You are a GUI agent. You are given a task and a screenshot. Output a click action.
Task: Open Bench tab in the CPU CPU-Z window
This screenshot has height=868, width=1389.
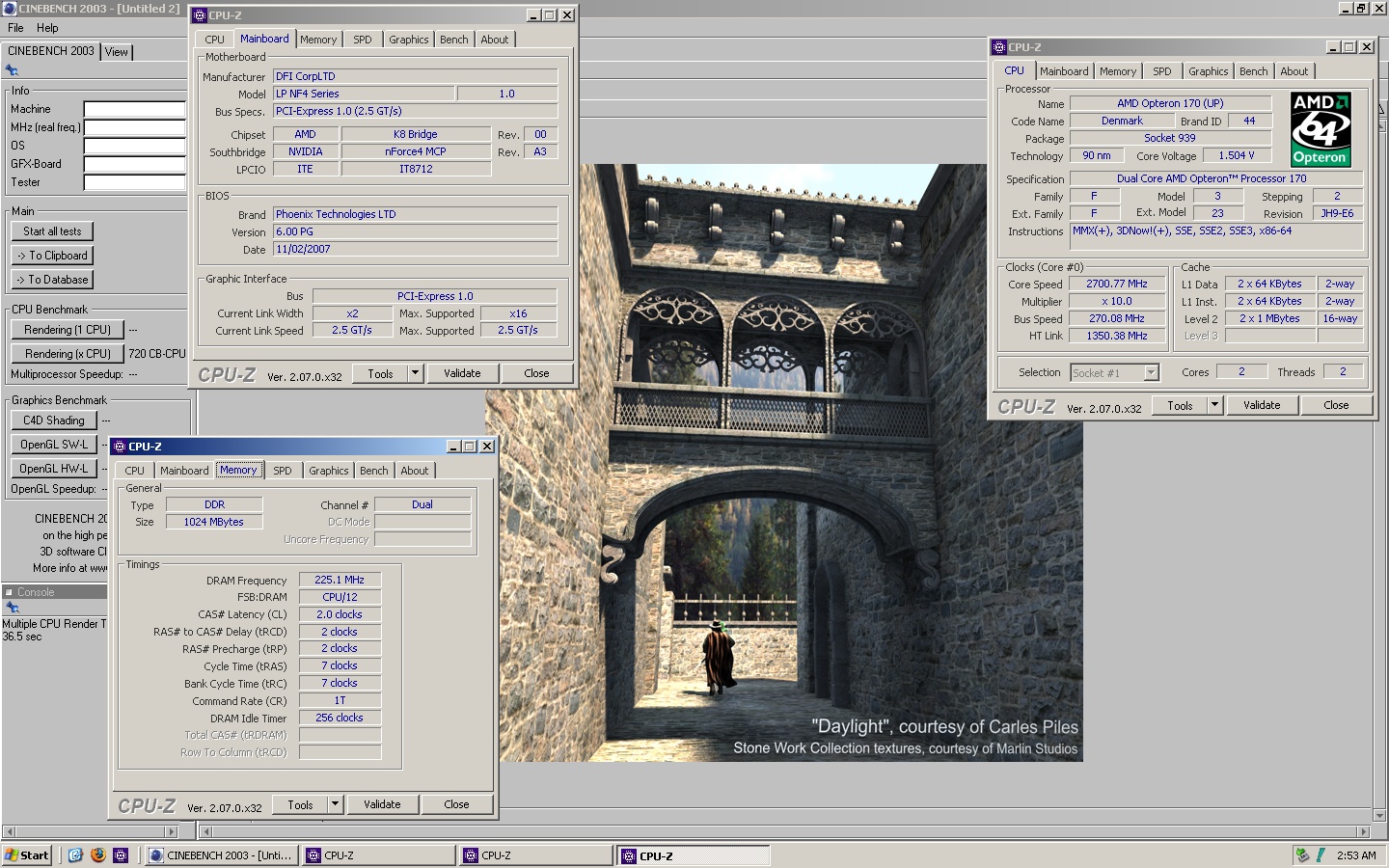click(x=1254, y=71)
